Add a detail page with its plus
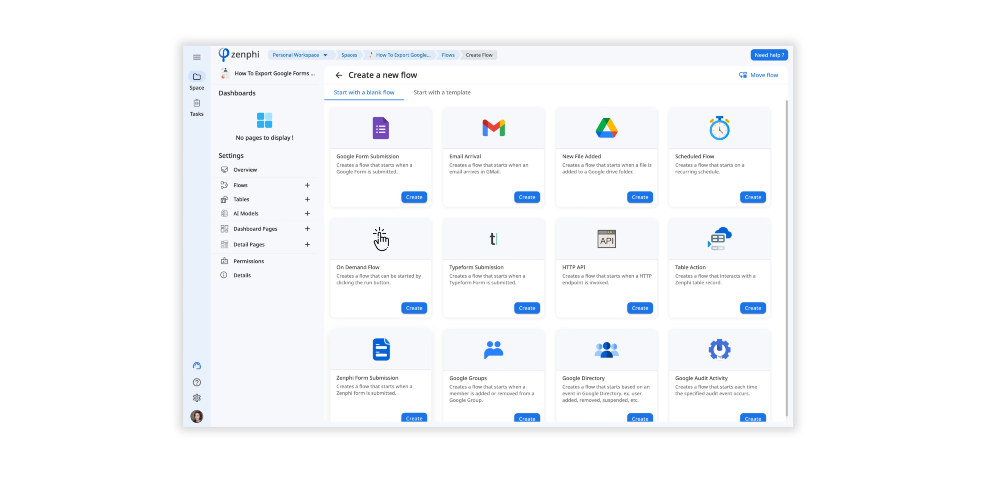The image size is (991, 500). [307, 245]
